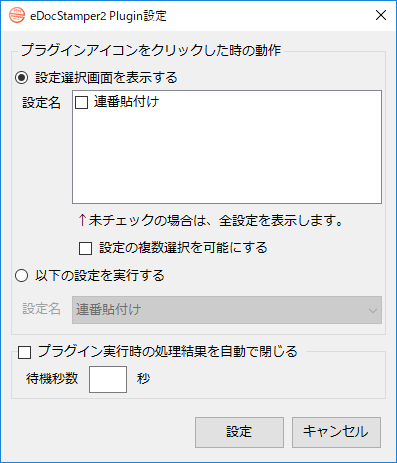The width and height of the screenshot is (397, 463).
Task: Click the 待機秒数 label
Action: coord(52,379)
